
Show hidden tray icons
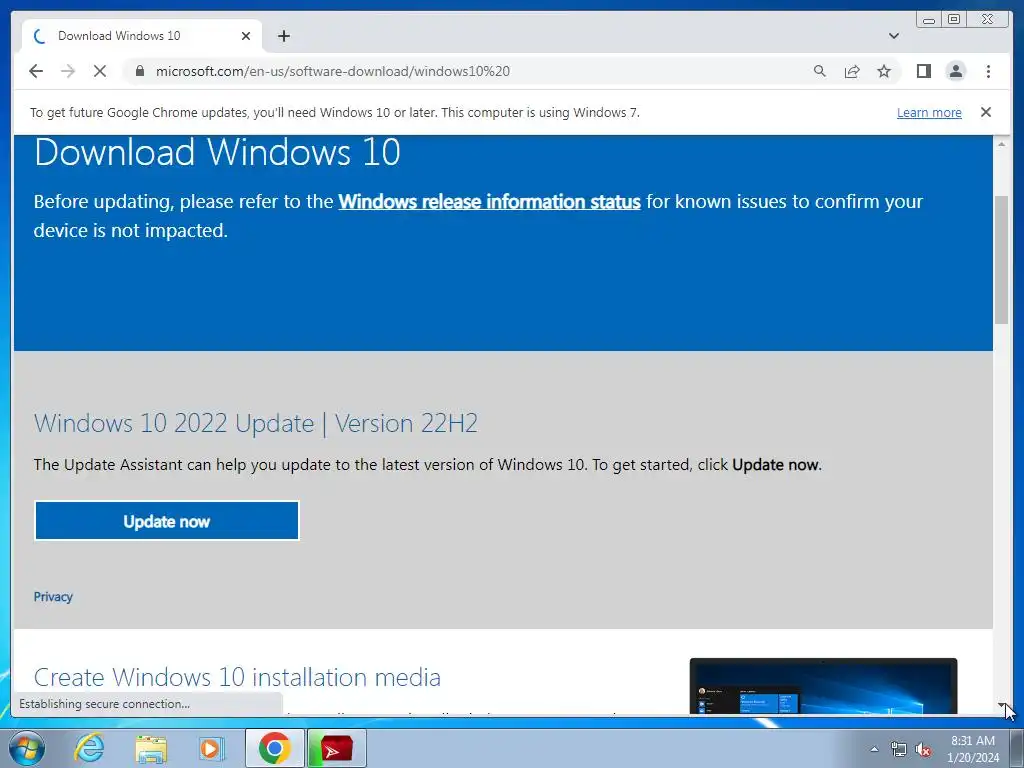click(874, 749)
